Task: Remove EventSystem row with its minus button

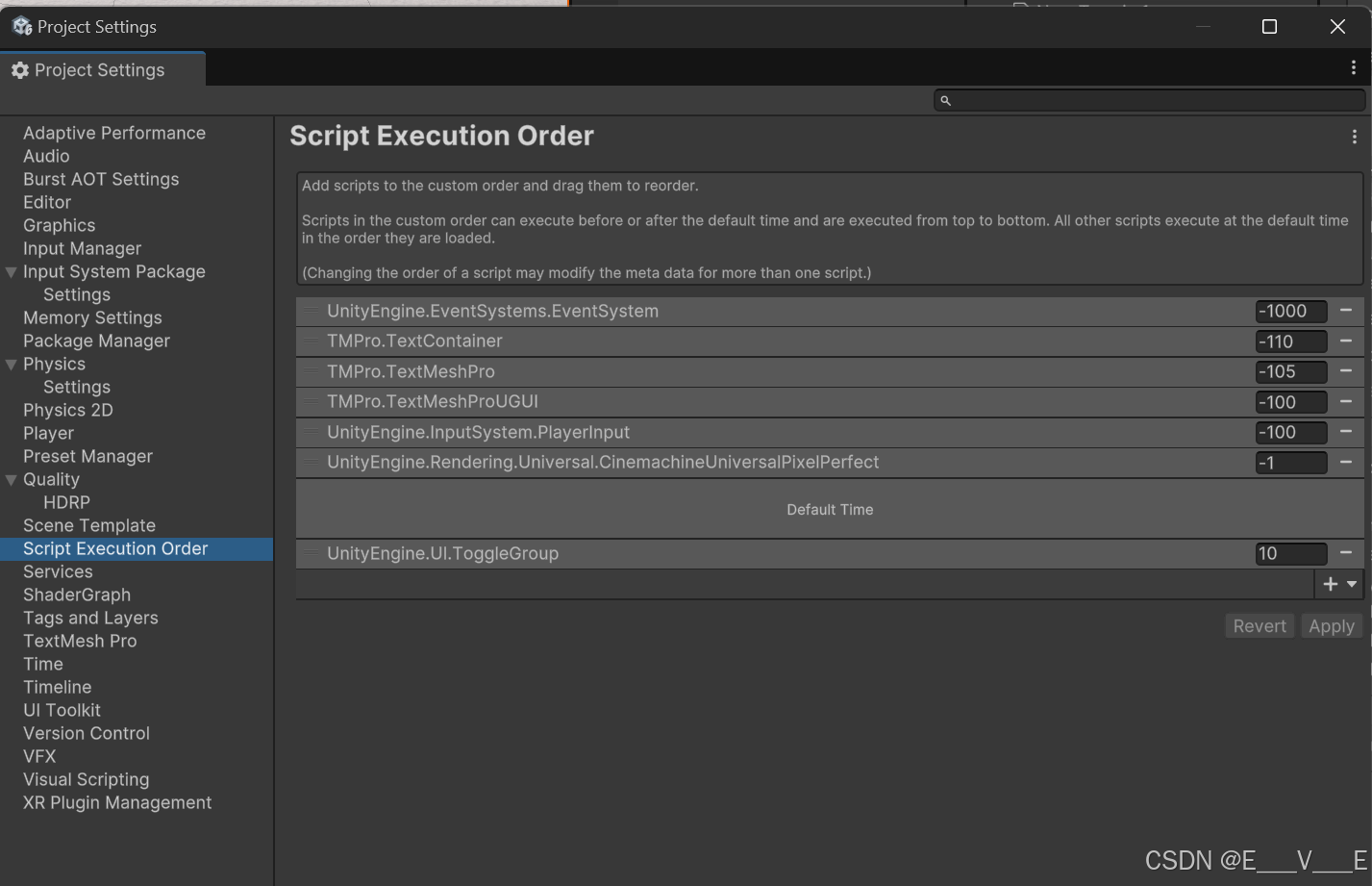Action: pos(1346,311)
